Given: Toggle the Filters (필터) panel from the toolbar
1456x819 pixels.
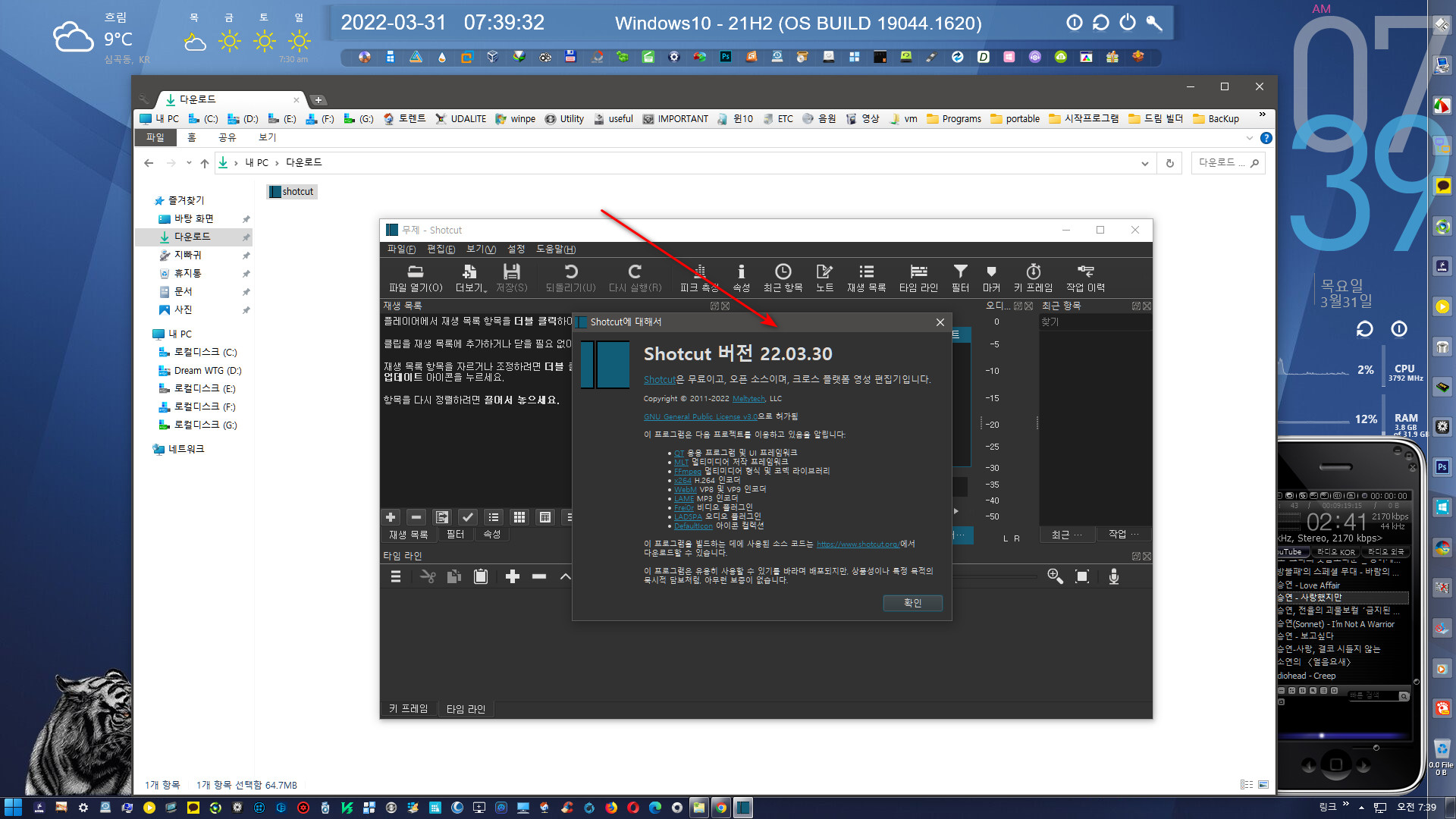Looking at the screenshot, I should 960,278.
